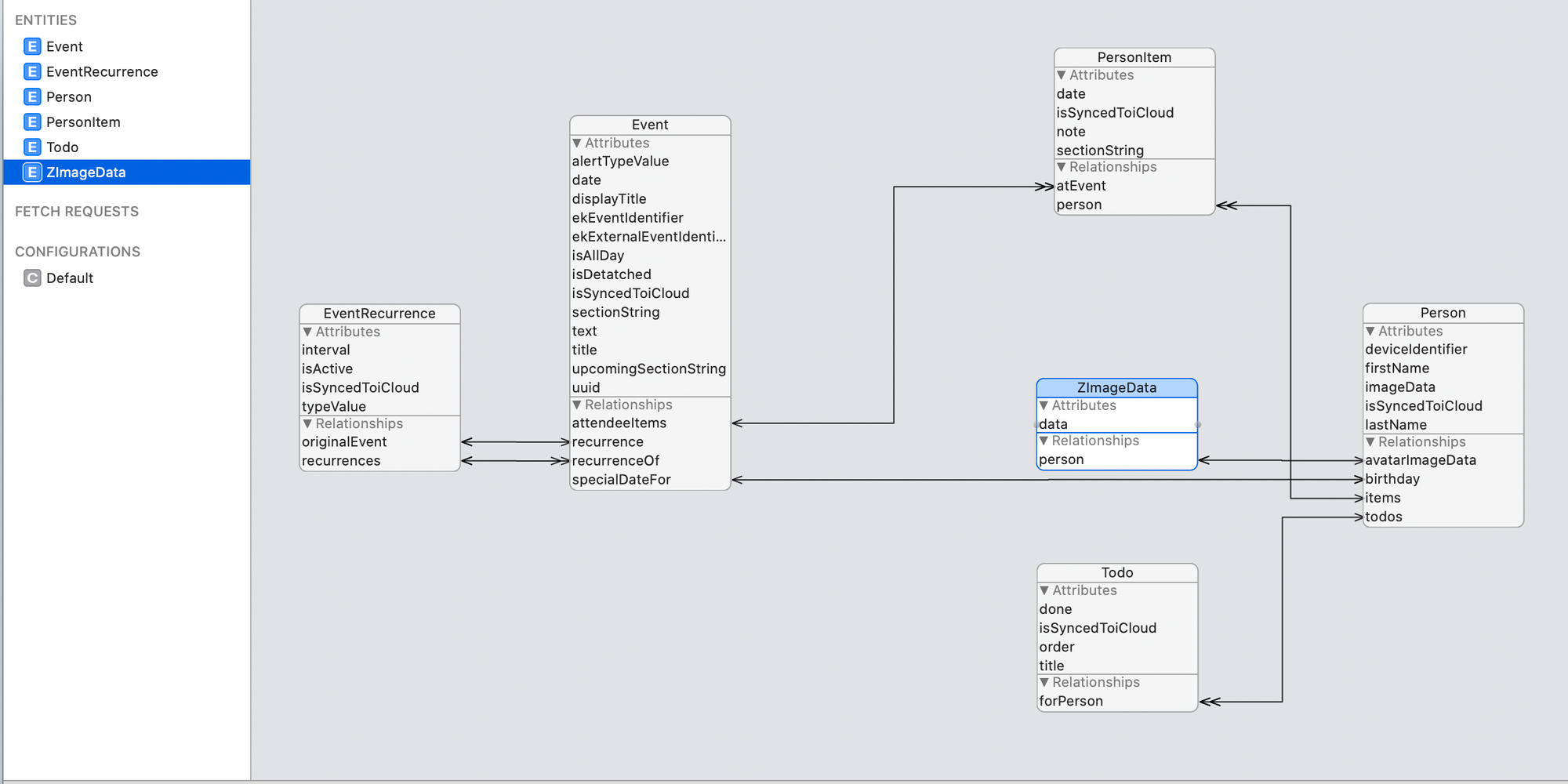Viewport: 1568px width, 784px height.
Task: Click the Todo entity icon in sidebar
Action: tap(32, 147)
